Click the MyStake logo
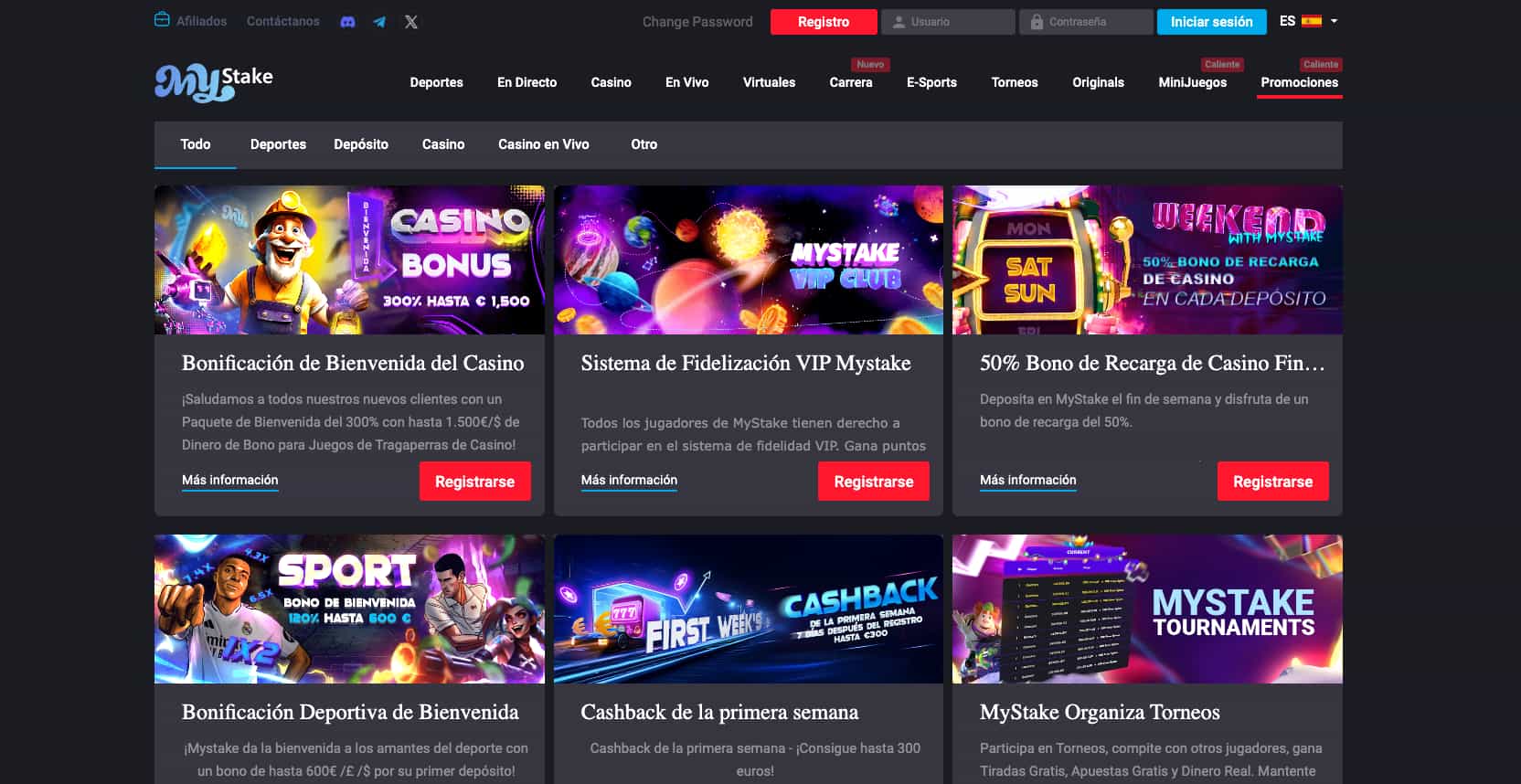Viewport: 1521px width, 784px height. (214, 82)
